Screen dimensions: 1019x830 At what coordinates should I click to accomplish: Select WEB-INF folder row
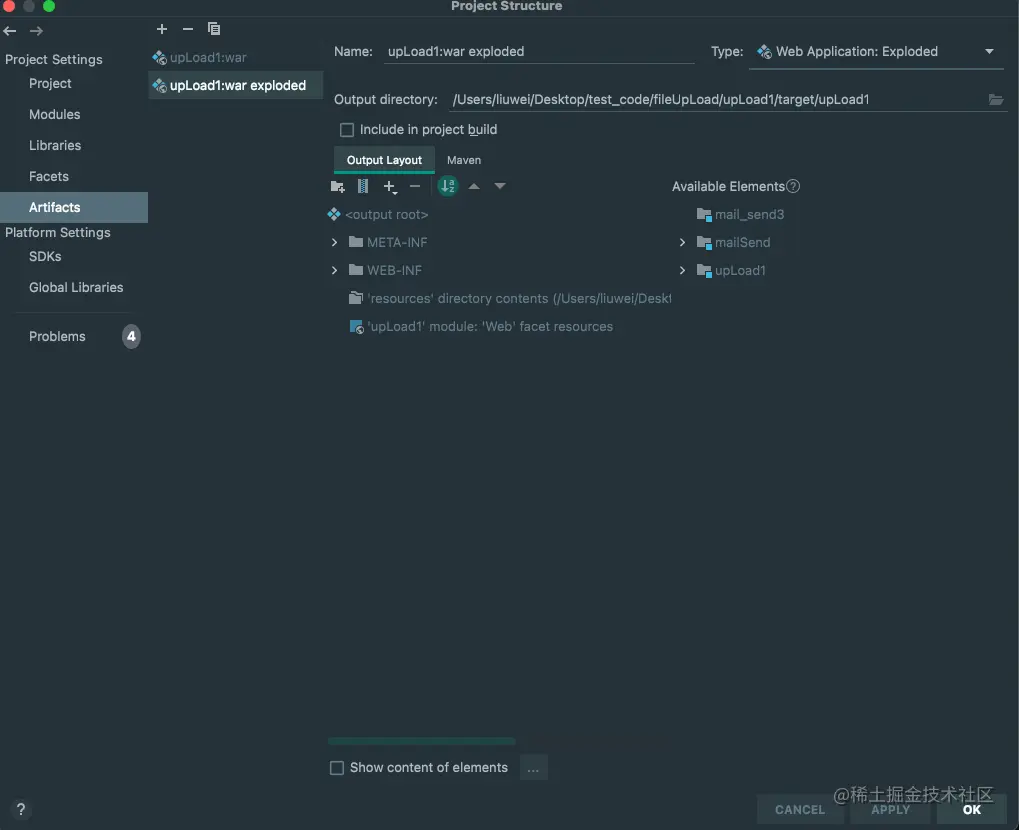click(385, 270)
